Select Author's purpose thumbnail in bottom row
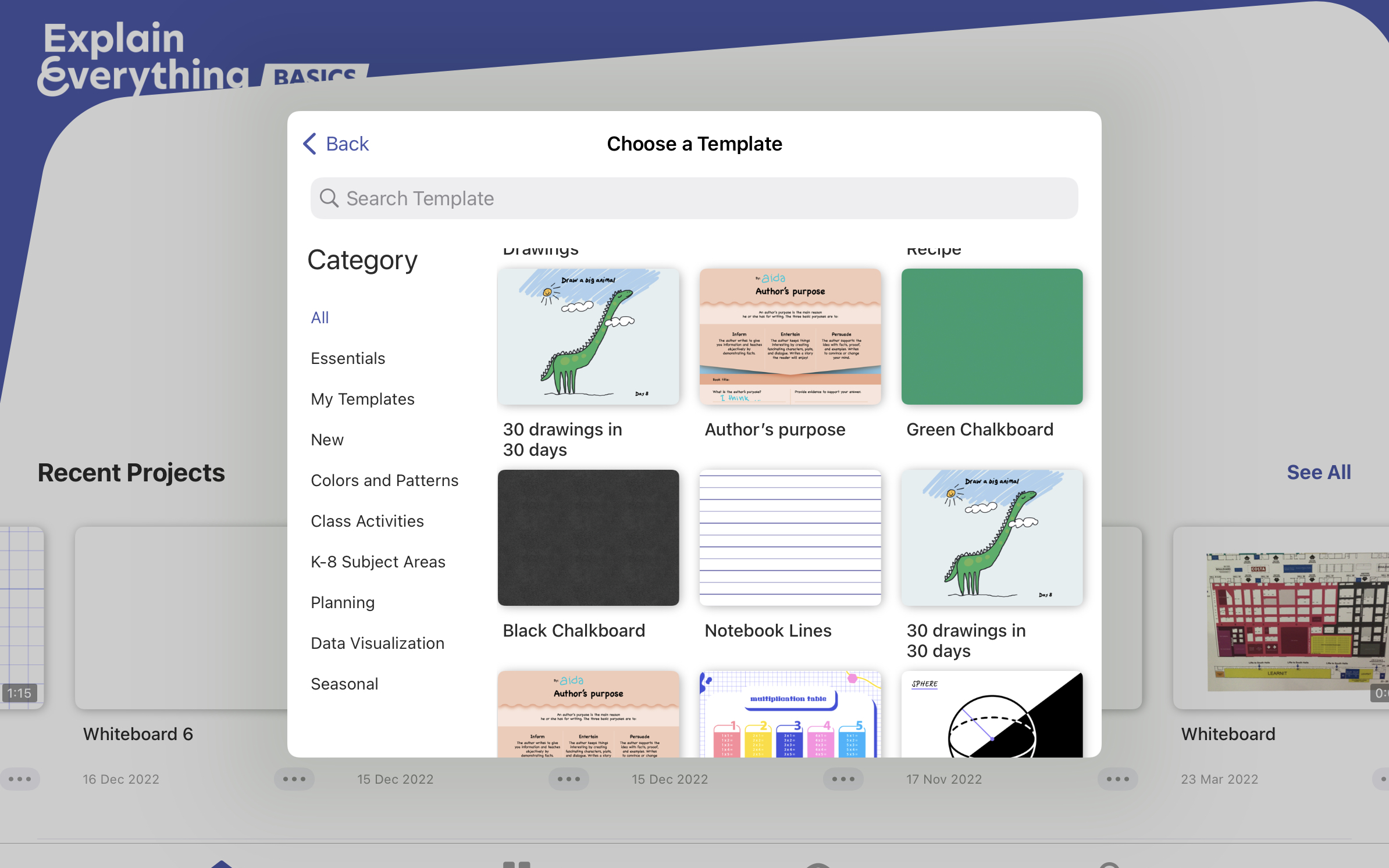The height and width of the screenshot is (868, 1389). click(588, 714)
